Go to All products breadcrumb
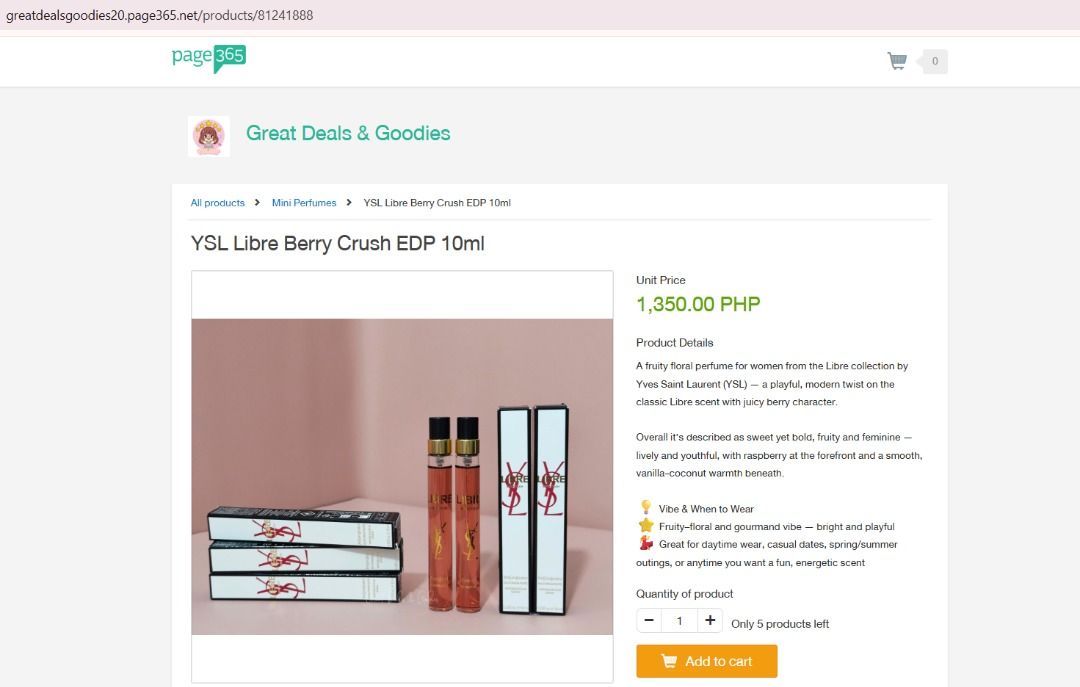Viewport: 1080px width, 687px height. 218,203
